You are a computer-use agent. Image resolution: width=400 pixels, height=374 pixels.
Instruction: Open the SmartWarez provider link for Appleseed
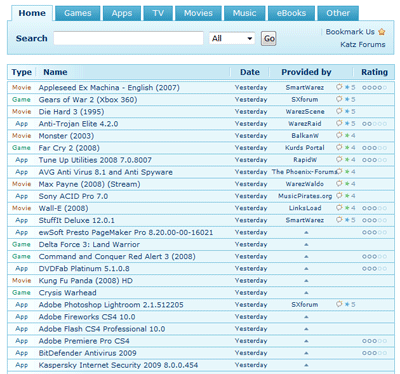305,87
